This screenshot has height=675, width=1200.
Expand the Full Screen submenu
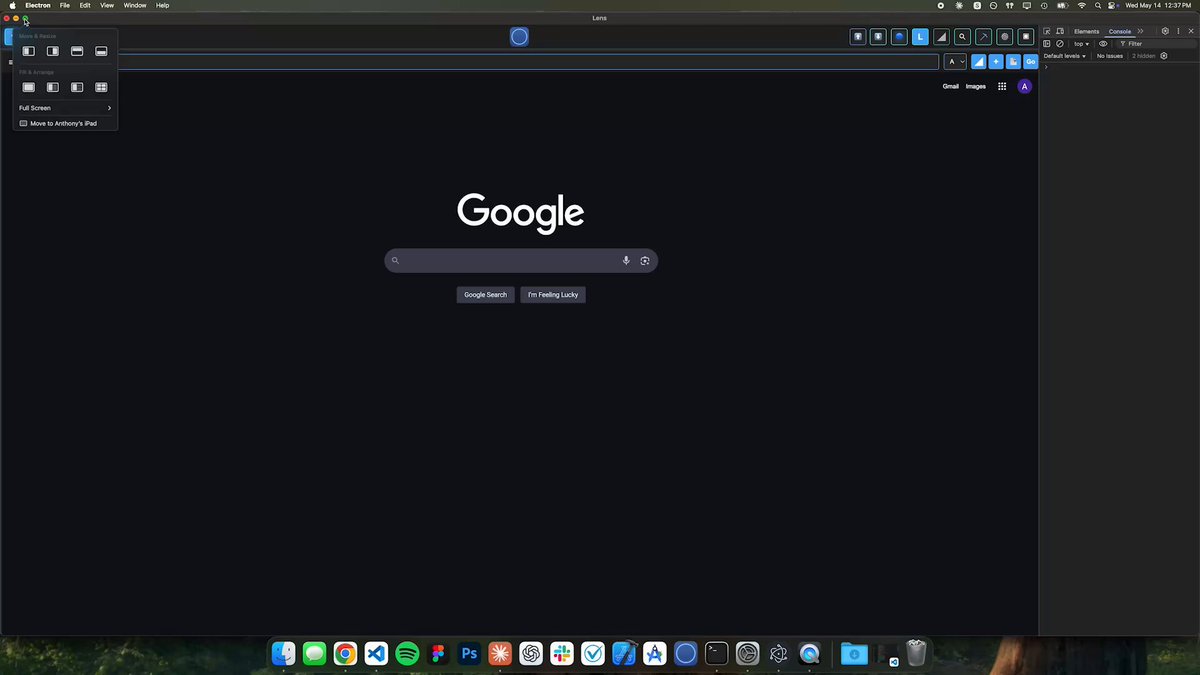coord(65,108)
